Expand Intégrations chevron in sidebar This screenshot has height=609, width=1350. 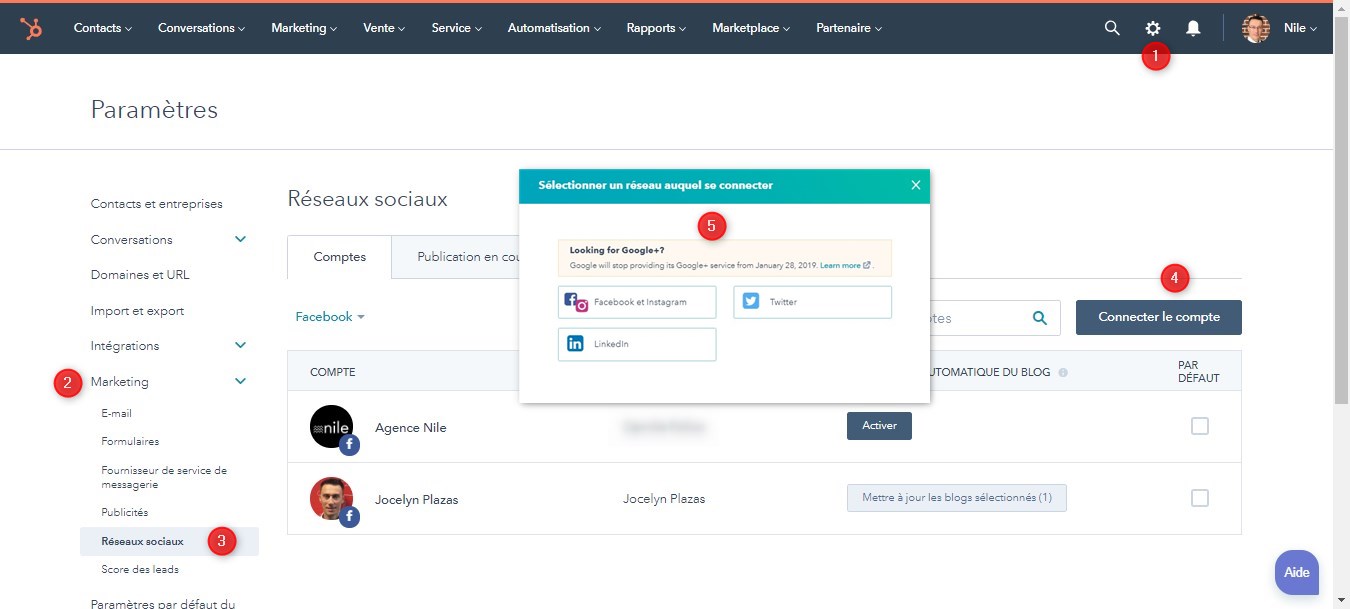click(x=240, y=345)
